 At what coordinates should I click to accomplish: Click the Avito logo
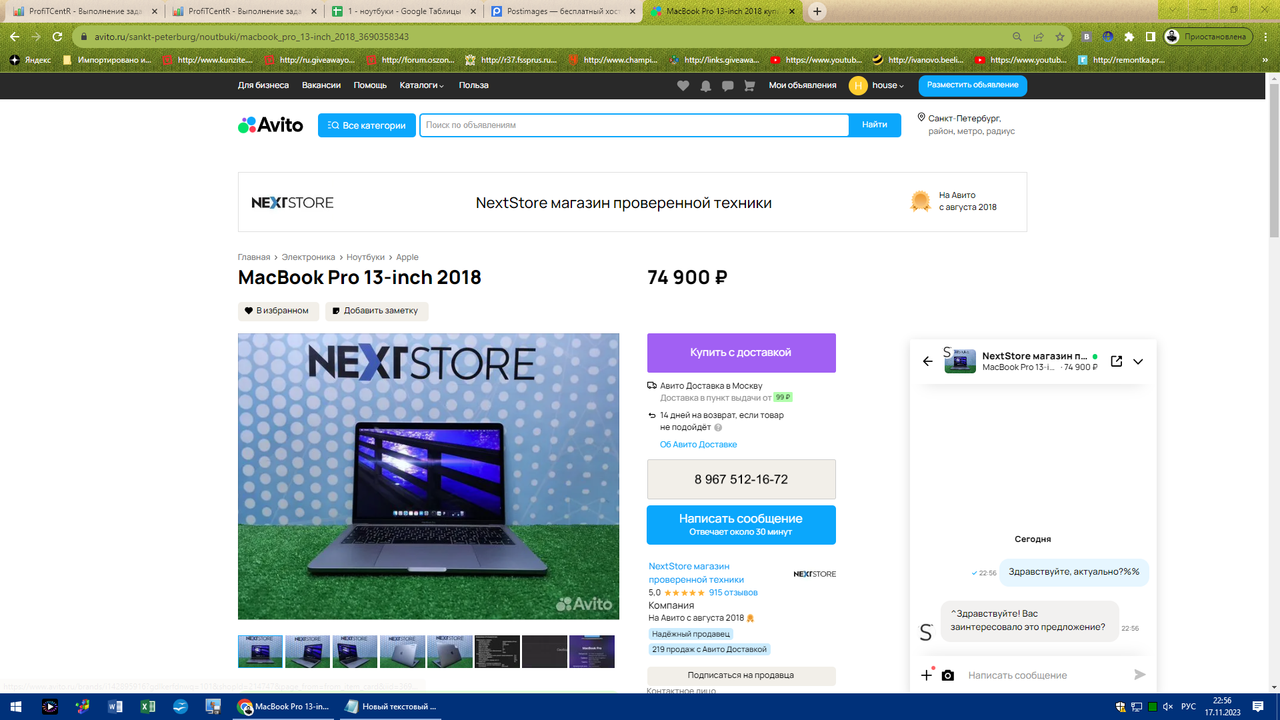pyautogui.click(x=270, y=124)
